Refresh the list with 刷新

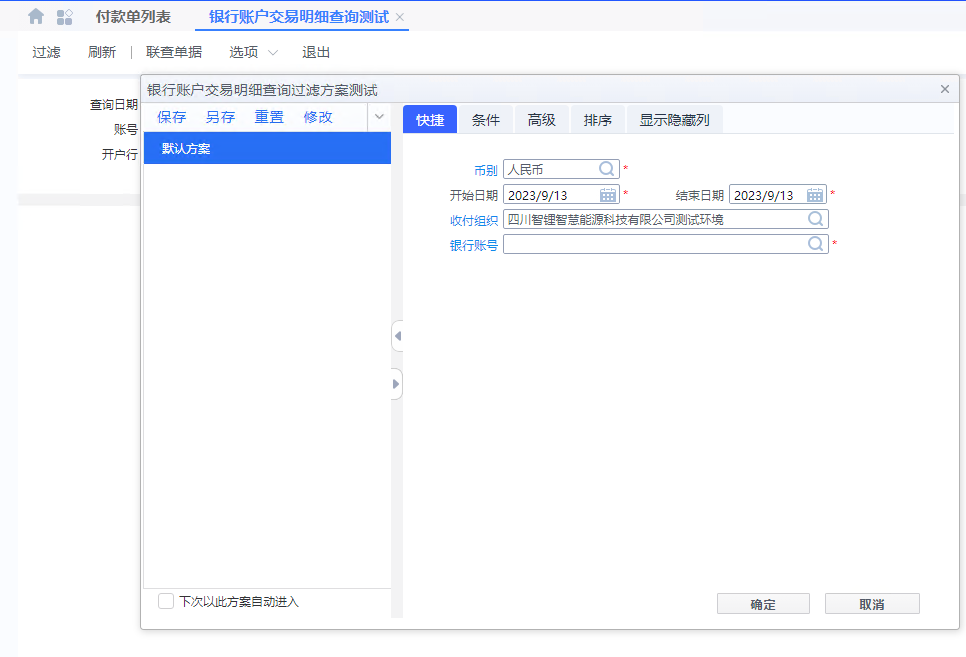(x=102, y=52)
